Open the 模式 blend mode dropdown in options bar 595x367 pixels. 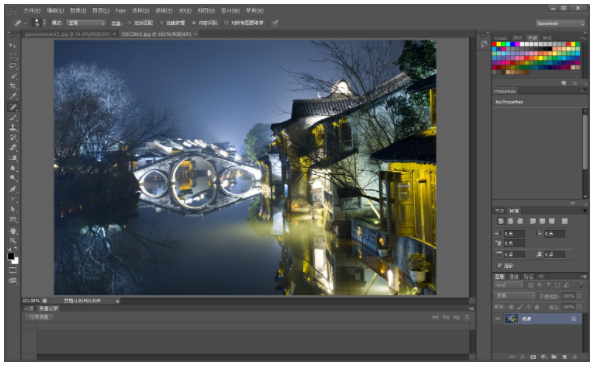click(x=86, y=23)
